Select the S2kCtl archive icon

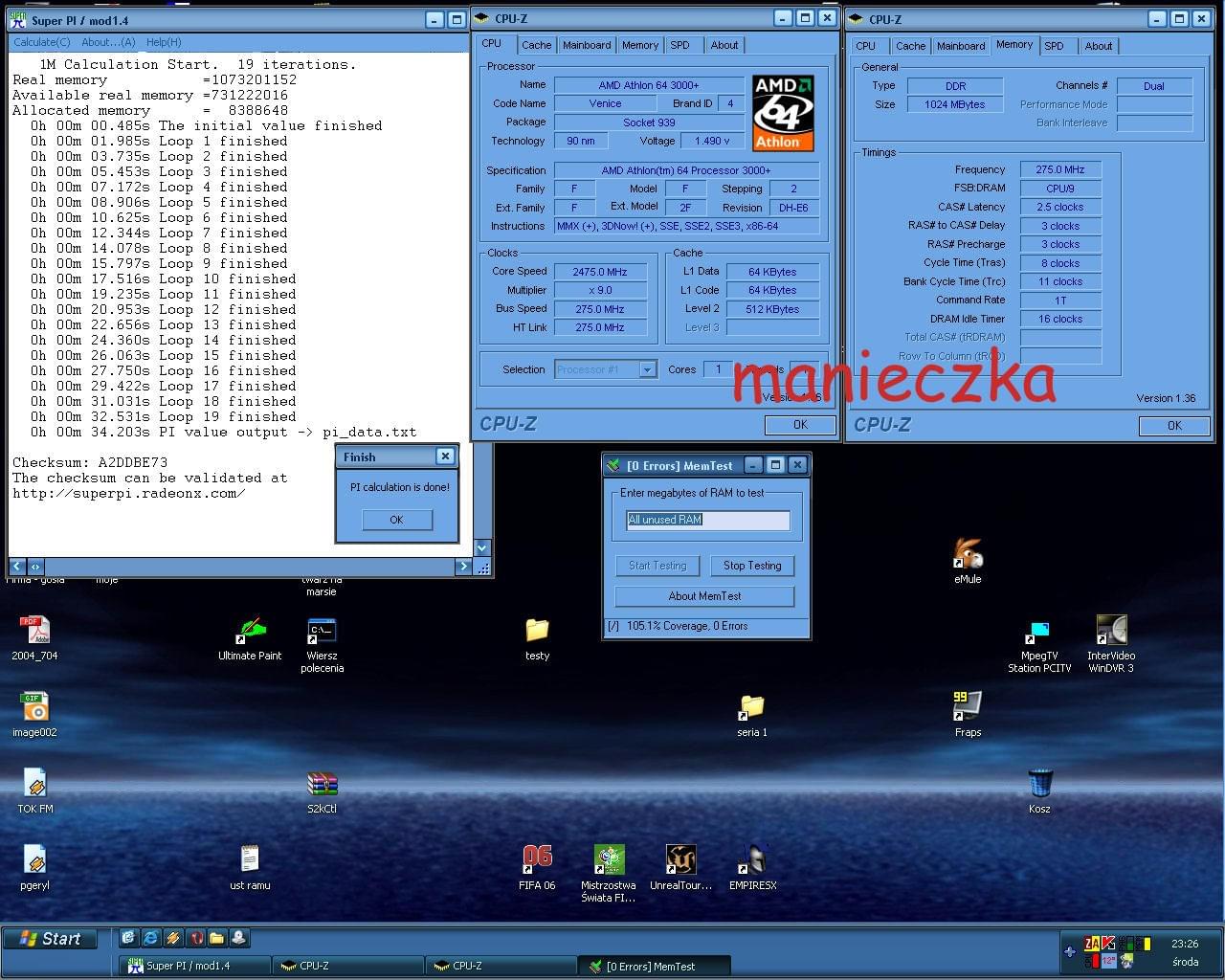click(x=322, y=791)
